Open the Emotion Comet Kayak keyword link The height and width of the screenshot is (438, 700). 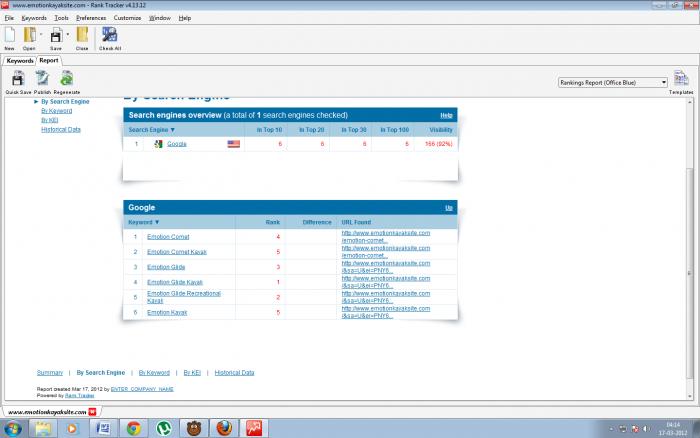click(177, 252)
